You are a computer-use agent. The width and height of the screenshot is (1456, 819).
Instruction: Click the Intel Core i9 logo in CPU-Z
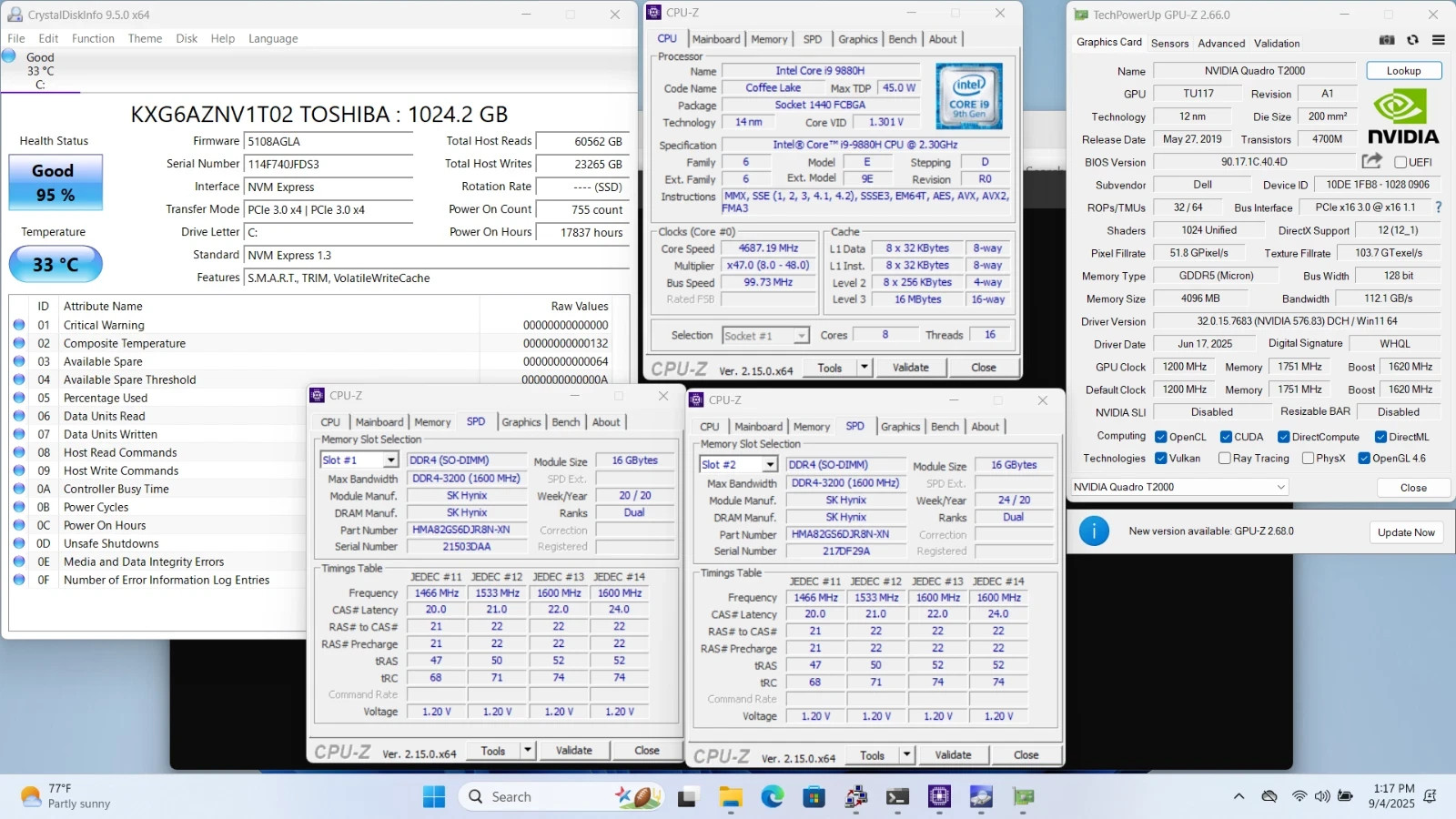point(969,96)
